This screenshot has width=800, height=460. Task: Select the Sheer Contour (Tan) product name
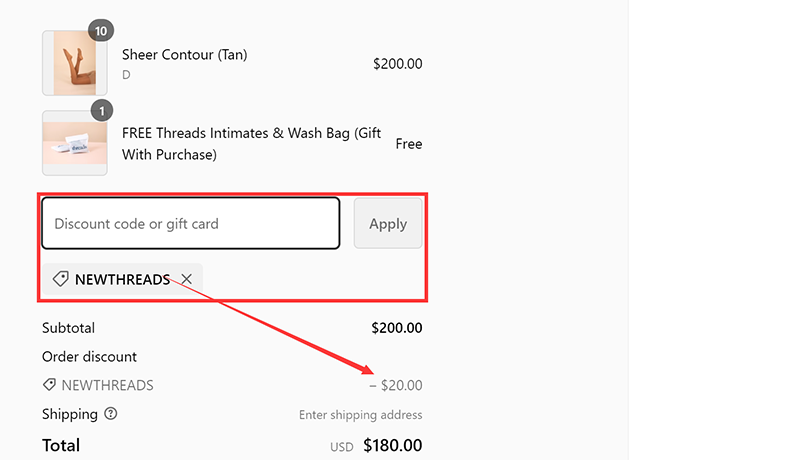(184, 55)
